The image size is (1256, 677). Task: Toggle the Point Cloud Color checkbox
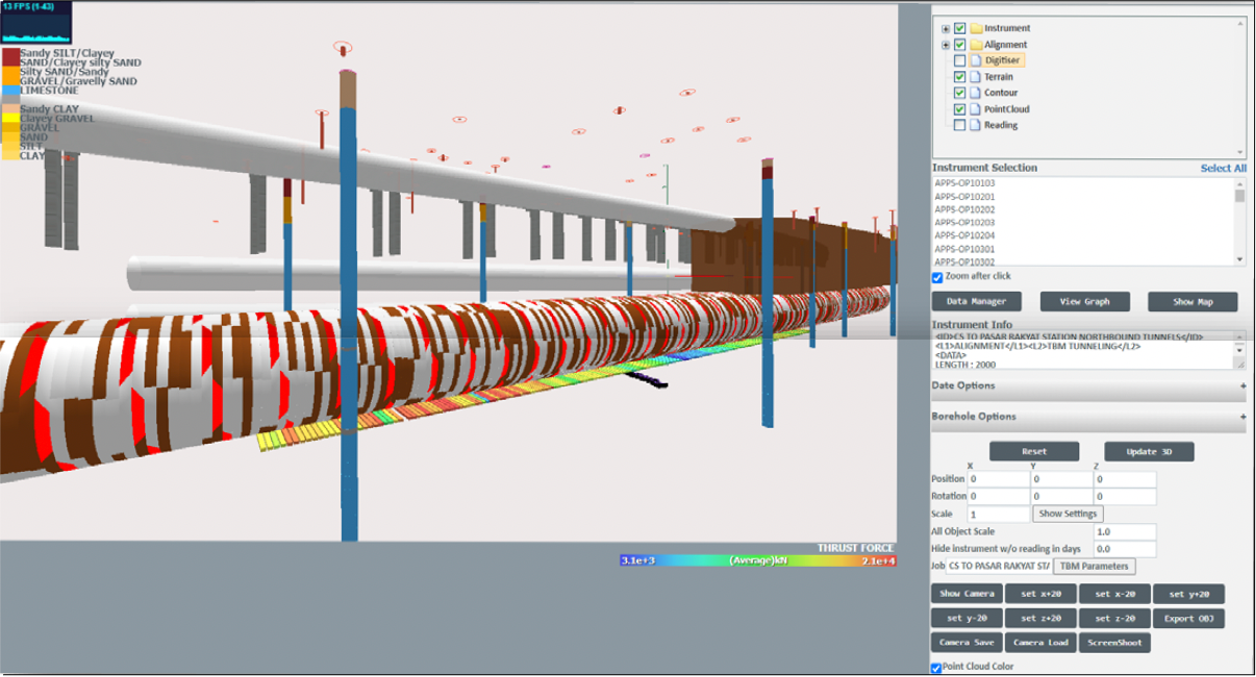tap(937, 667)
